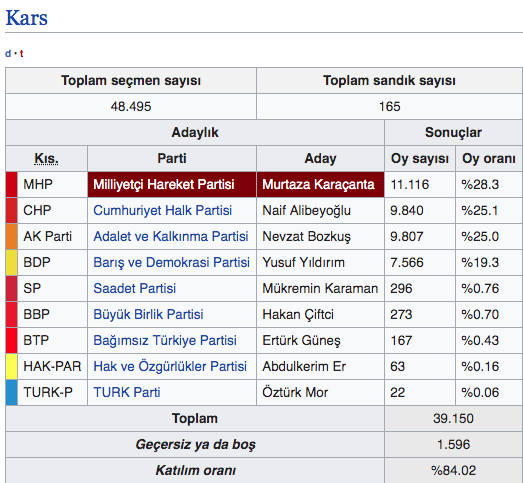Click the SP color swatch
The image size is (523, 483).
click(11, 289)
